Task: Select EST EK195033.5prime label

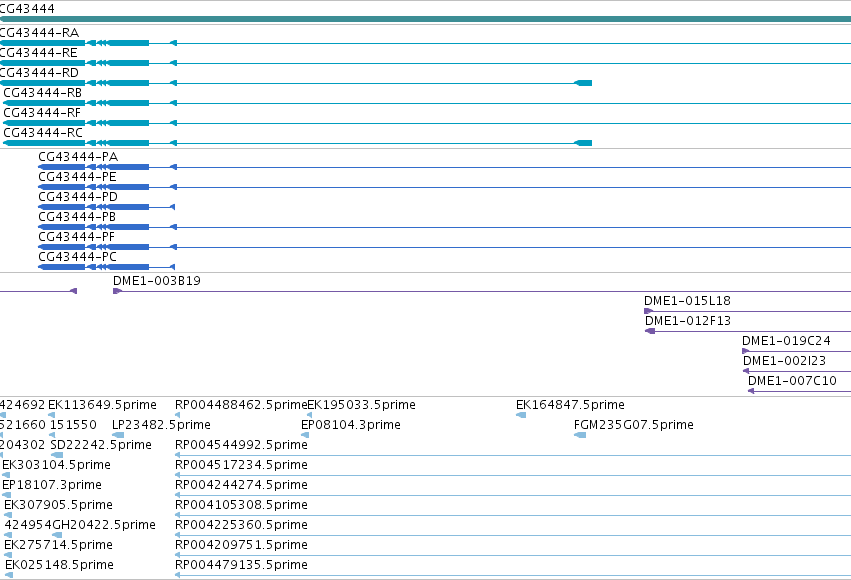Action: click(x=362, y=405)
